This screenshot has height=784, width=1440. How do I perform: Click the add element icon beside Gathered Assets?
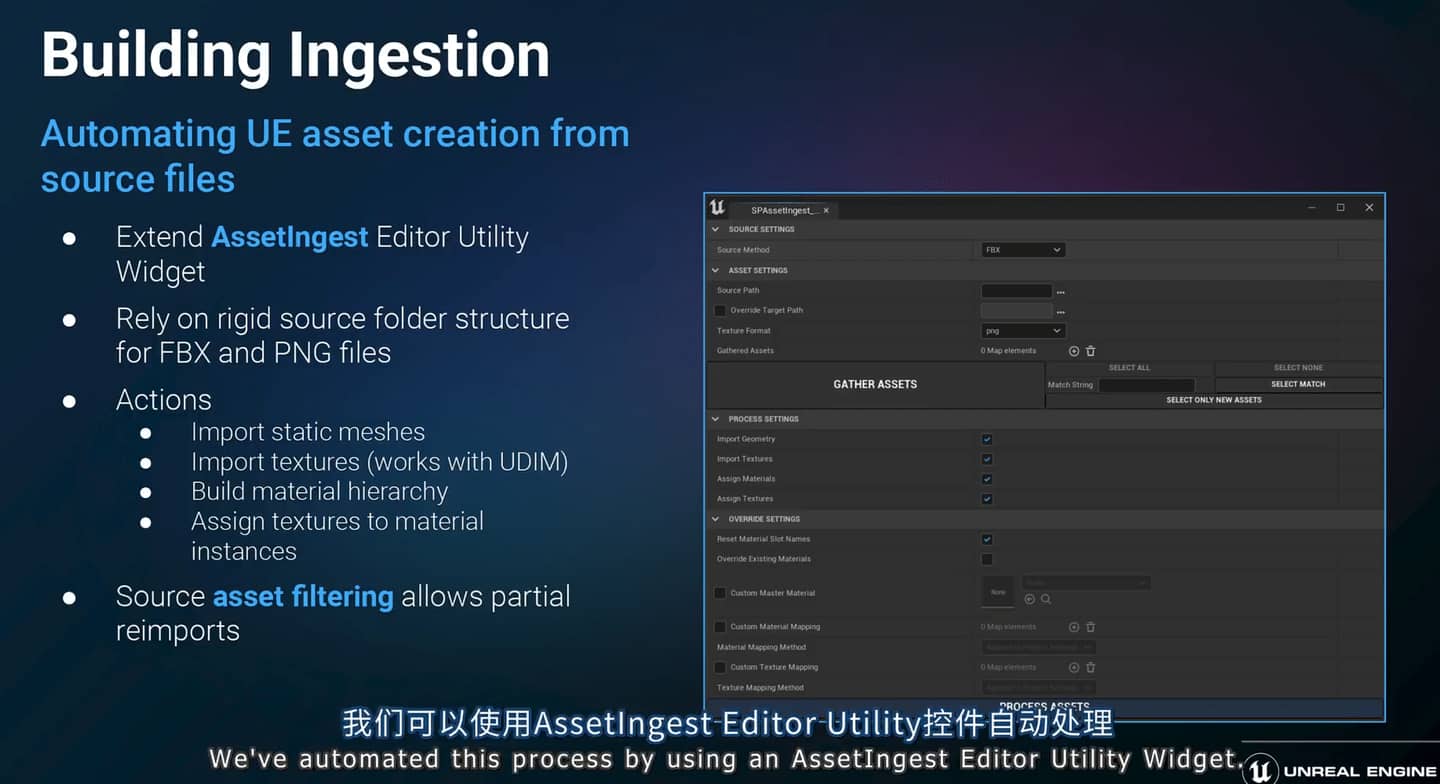coord(1074,351)
